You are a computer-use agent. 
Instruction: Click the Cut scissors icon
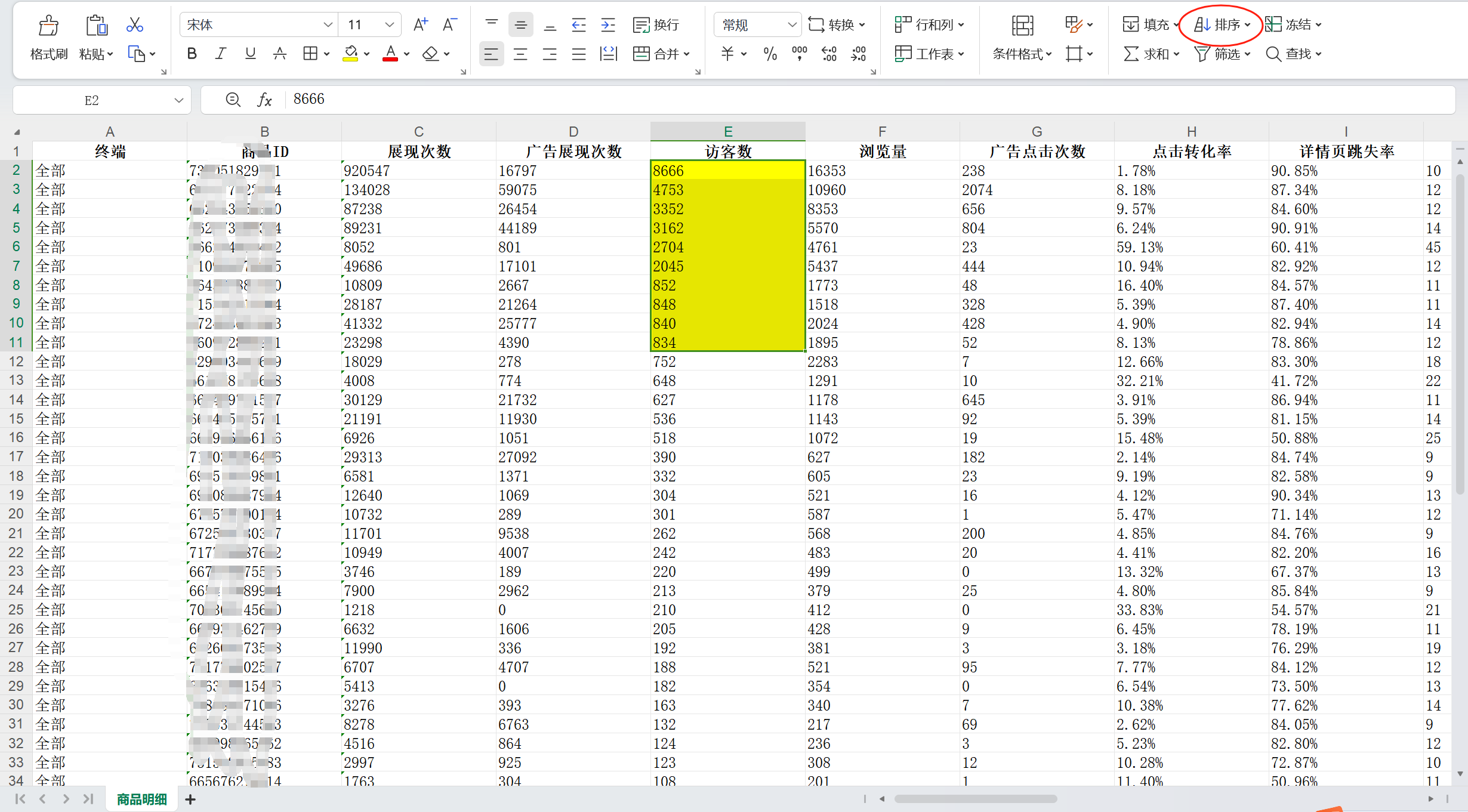click(135, 25)
